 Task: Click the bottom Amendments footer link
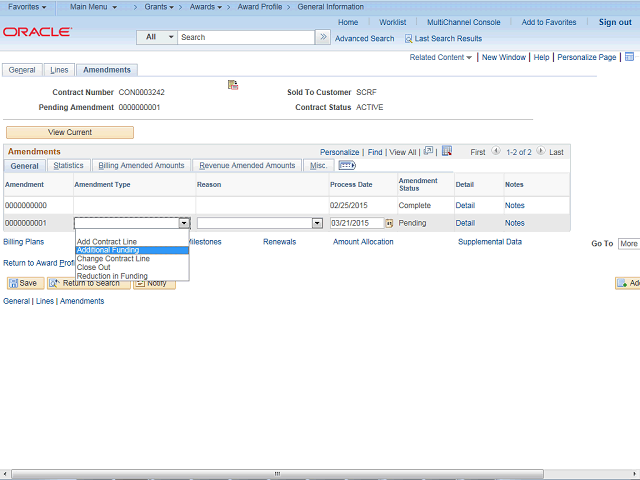tap(82, 301)
